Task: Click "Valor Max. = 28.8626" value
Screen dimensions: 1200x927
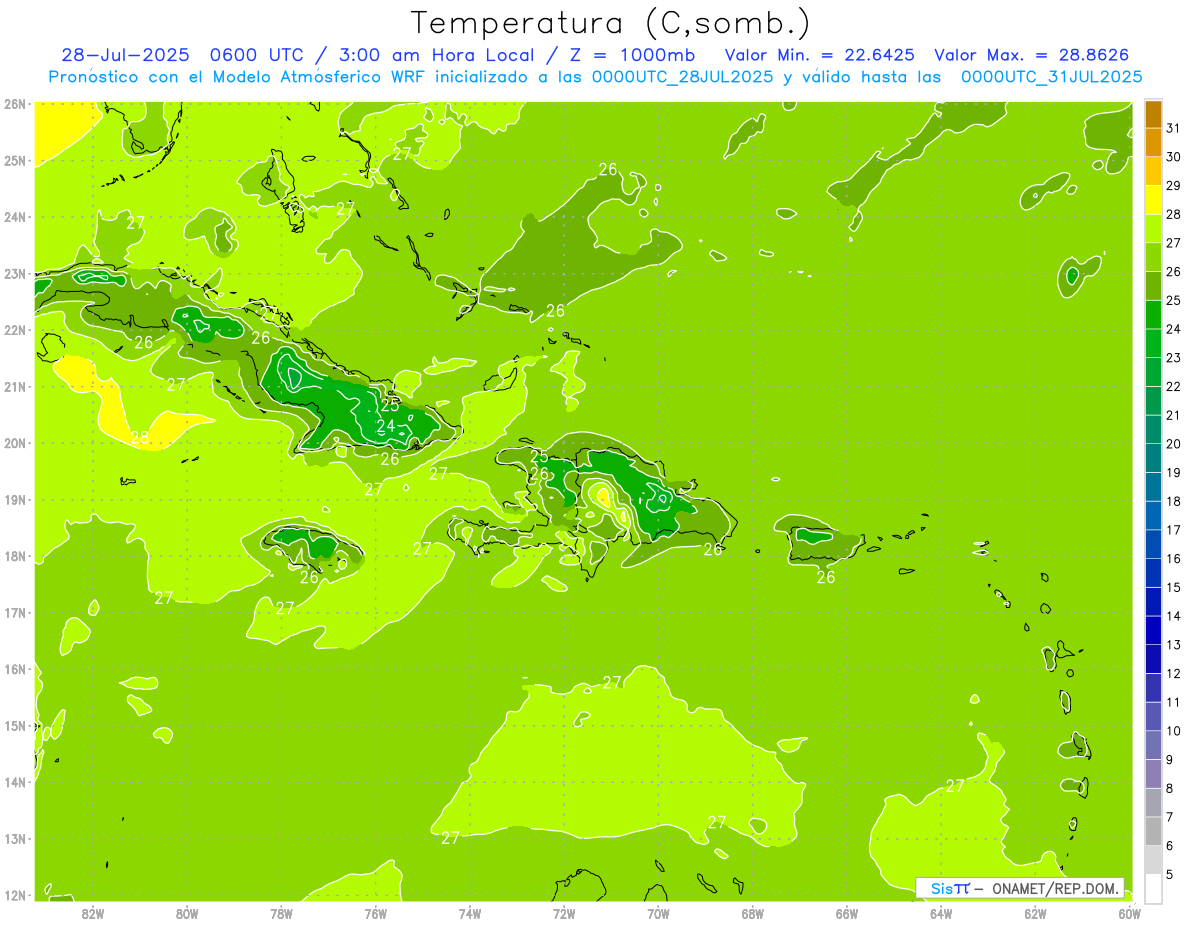Action: point(1032,55)
